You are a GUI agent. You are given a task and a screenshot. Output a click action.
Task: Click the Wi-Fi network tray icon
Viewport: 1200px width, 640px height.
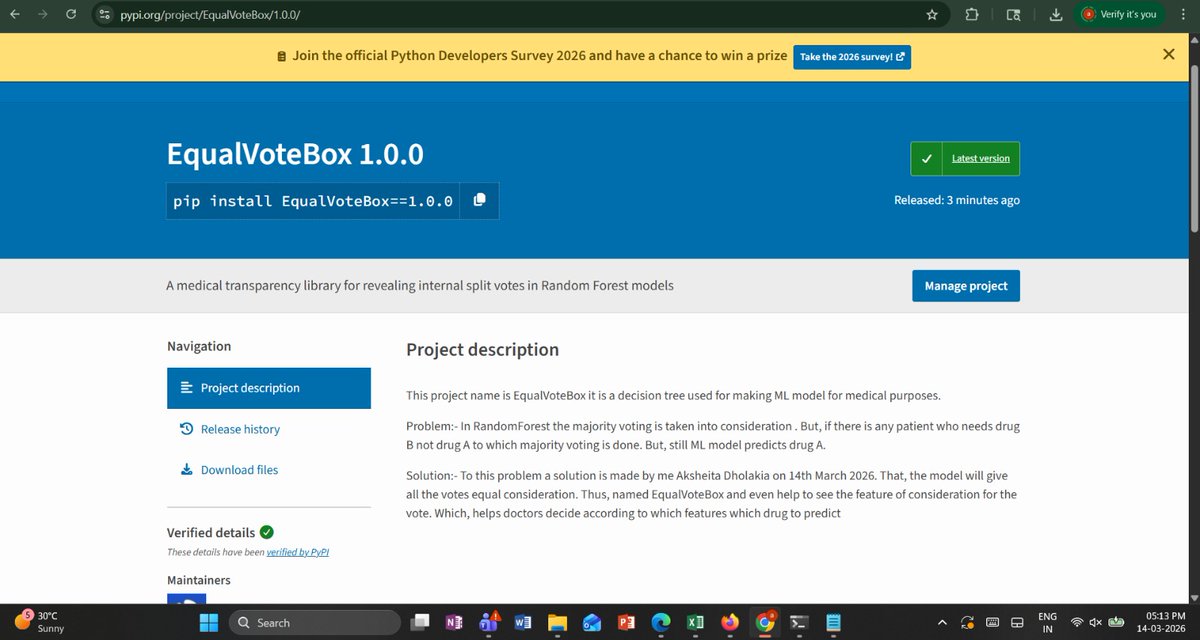tap(1076, 623)
